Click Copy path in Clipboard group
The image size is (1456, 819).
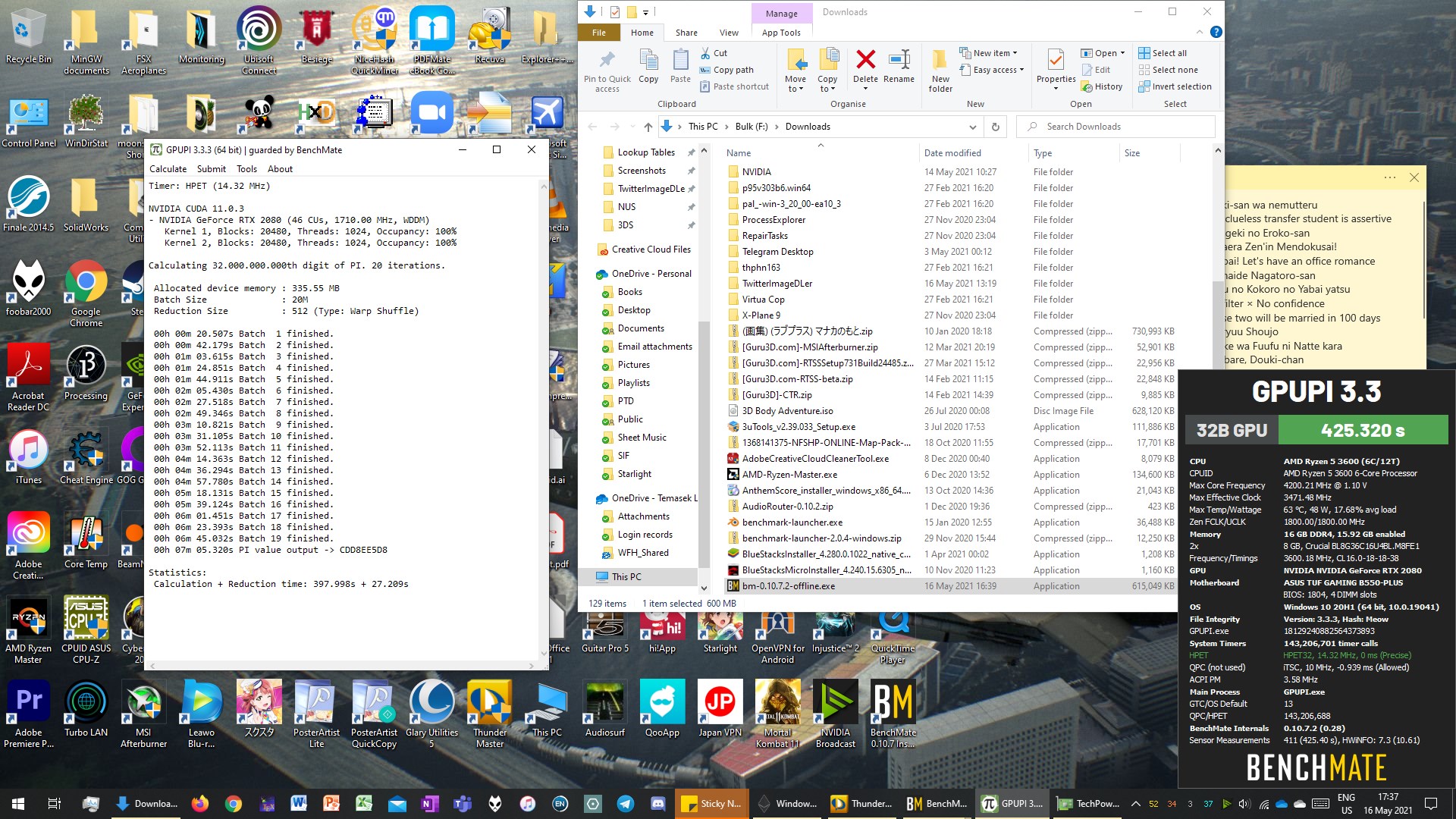(726, 70)
